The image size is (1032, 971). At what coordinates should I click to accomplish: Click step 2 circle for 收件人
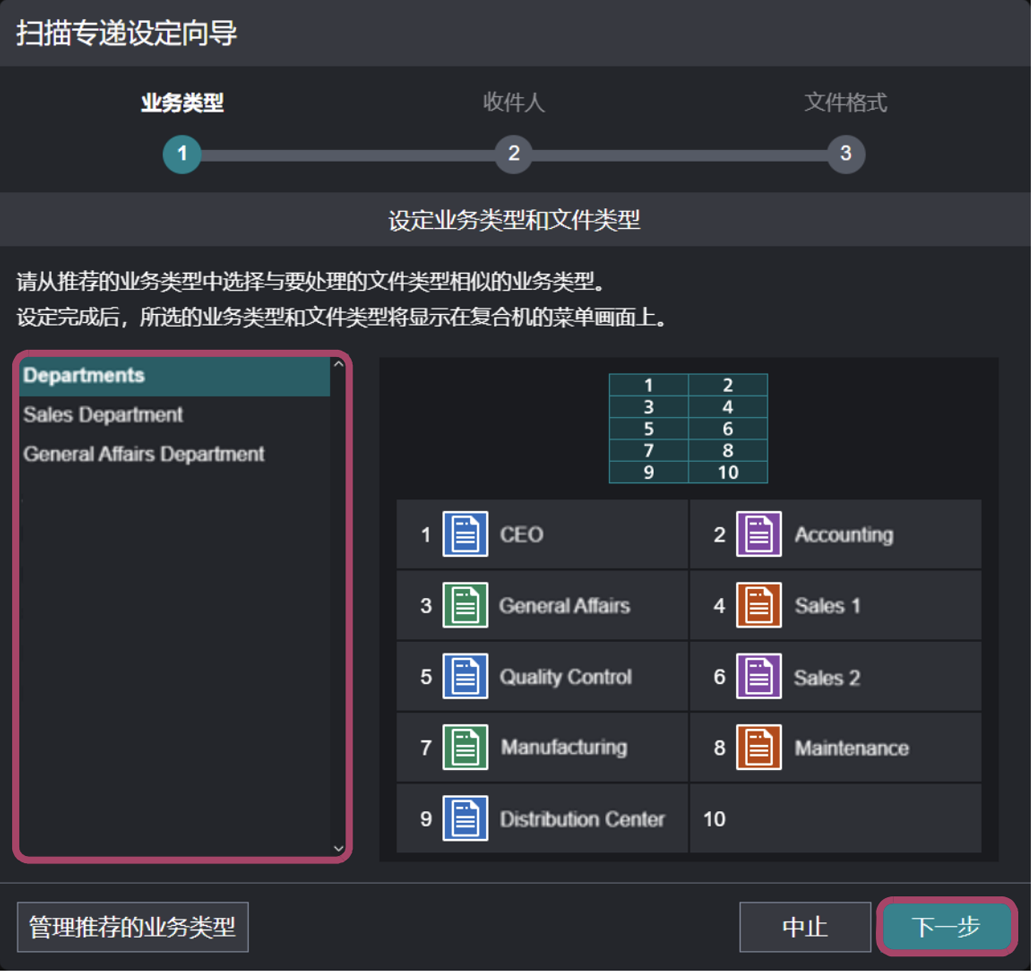pos(513,155)
